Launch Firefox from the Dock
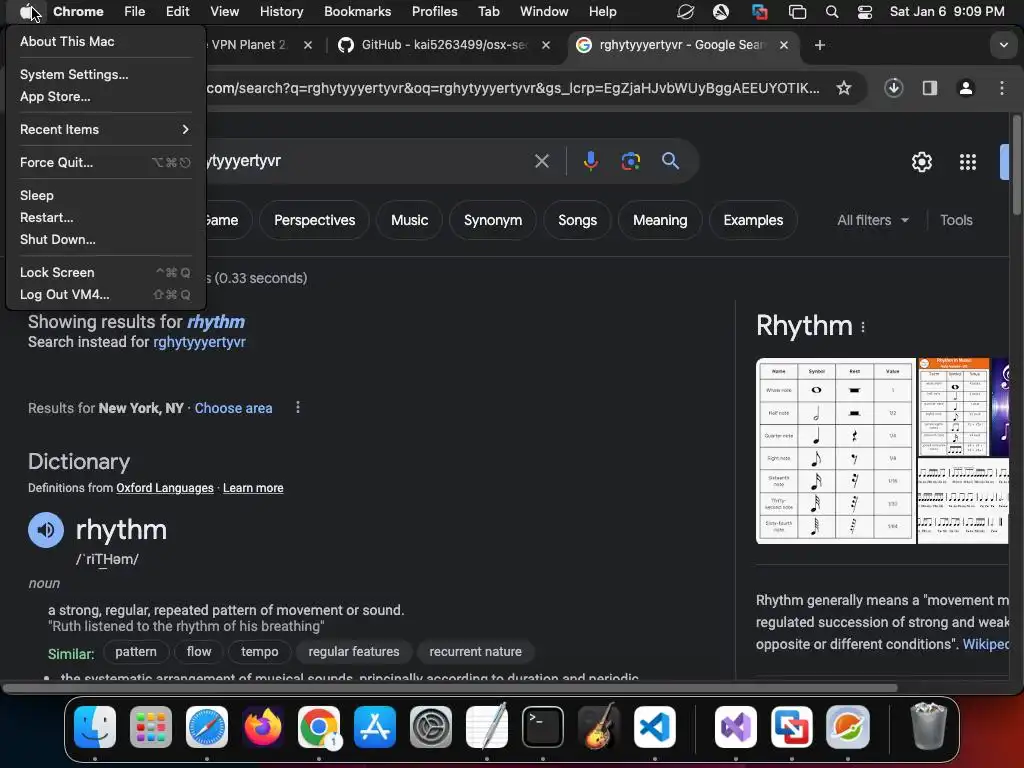The width and height of the screenshot is (1024, 768). pyautogui.click(x=263, y=726)
